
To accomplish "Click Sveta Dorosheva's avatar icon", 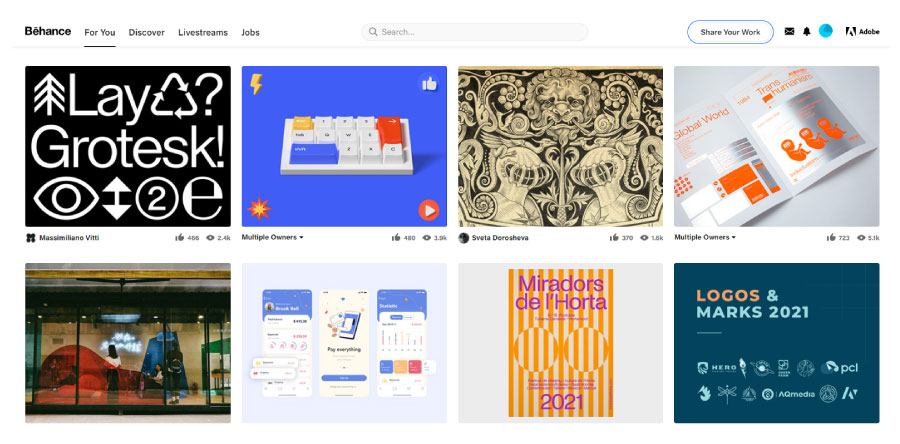I will (x=464, y=237).
